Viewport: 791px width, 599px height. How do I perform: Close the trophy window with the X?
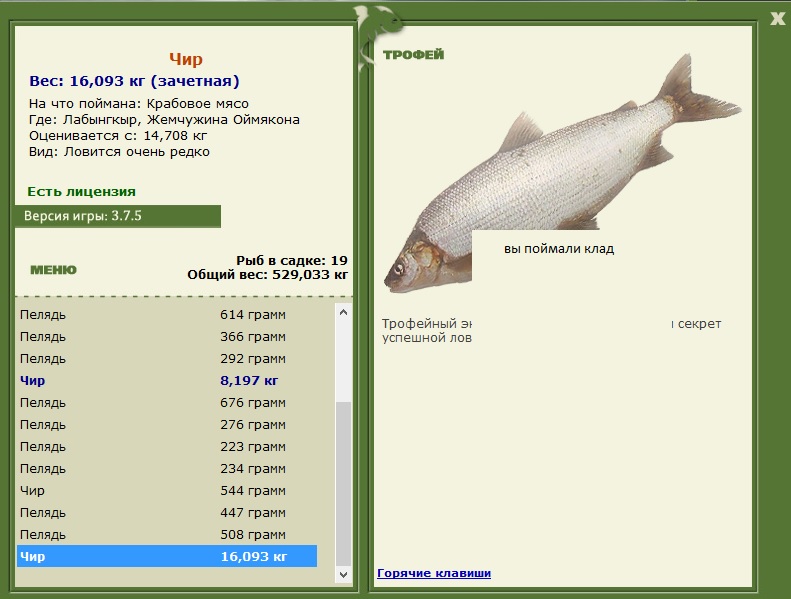click(777, 19)
